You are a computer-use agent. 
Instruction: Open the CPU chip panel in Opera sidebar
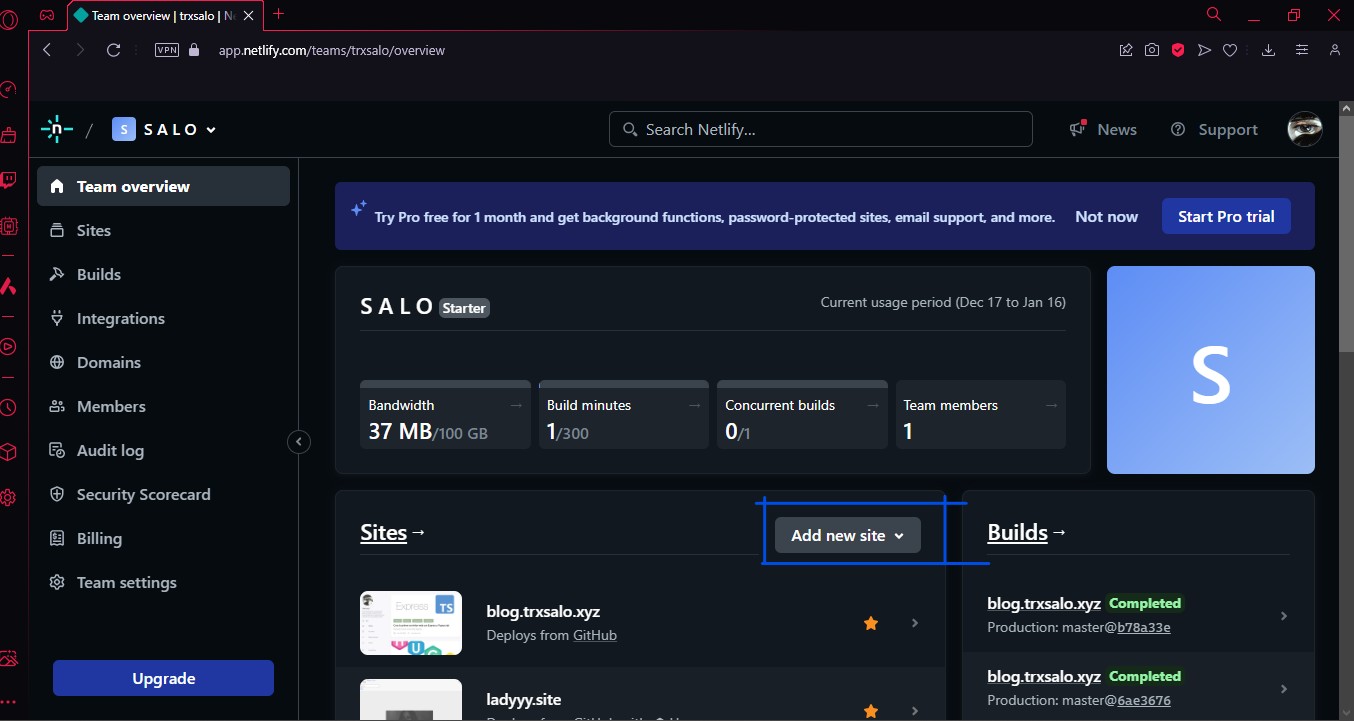[8, 226]
